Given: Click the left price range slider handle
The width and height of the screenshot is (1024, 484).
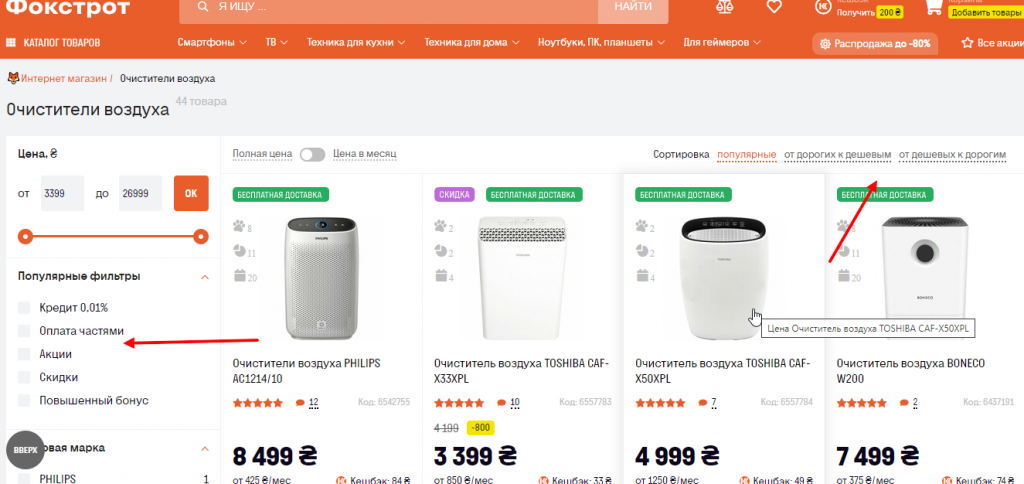Looking at the screenshot, I should tap(25, 237).
